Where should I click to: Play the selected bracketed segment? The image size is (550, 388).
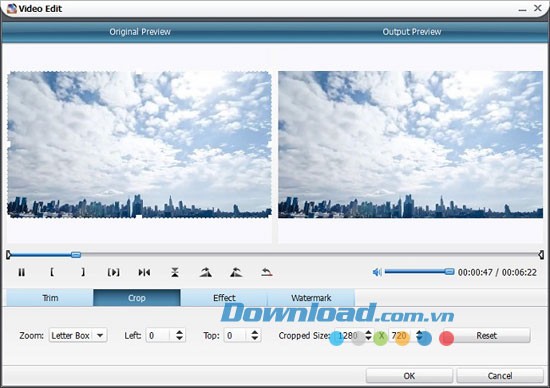point(113,272)
